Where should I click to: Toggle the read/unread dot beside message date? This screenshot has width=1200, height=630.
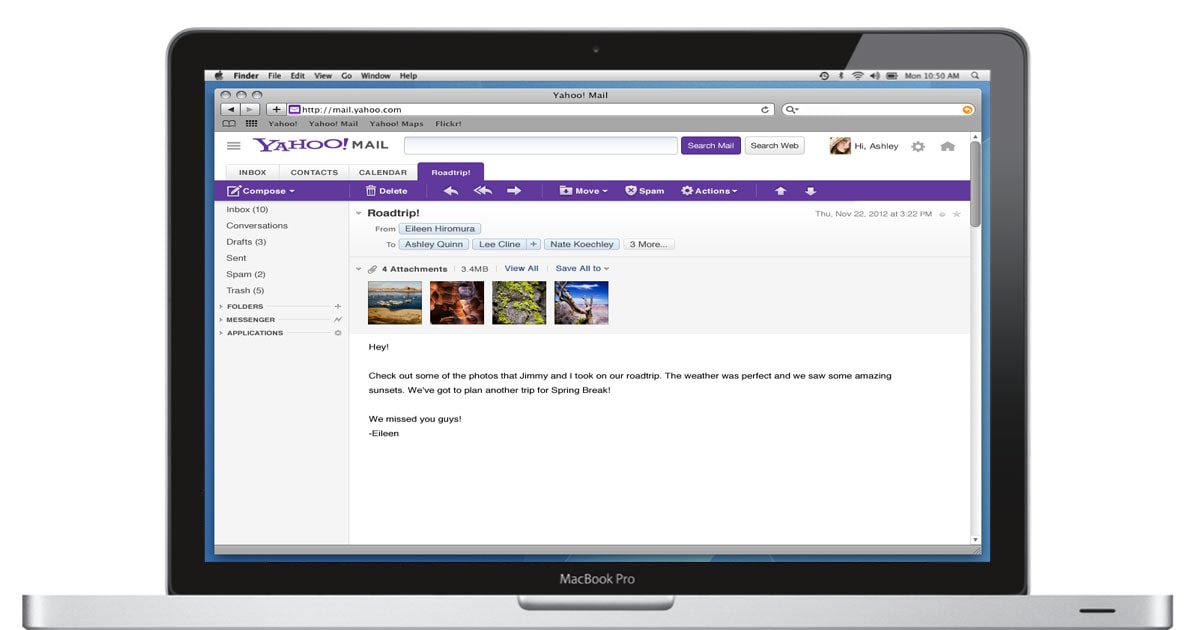coord(942,214)
